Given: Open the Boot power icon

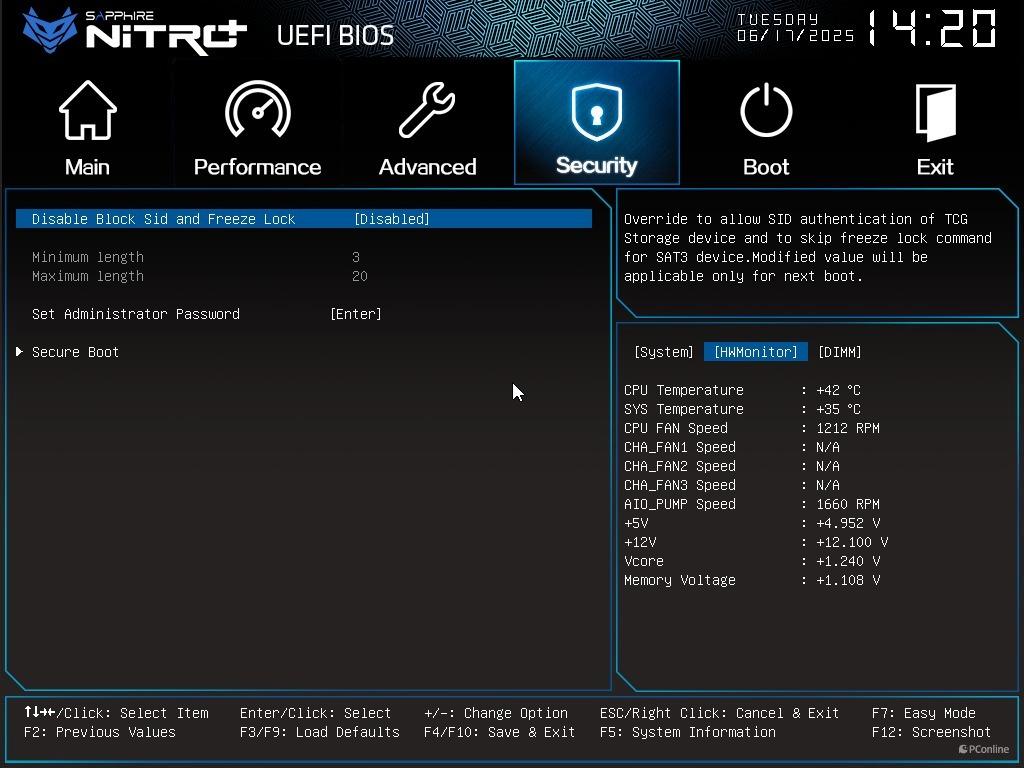Looking at the screenshot, I should click(766, 110).
